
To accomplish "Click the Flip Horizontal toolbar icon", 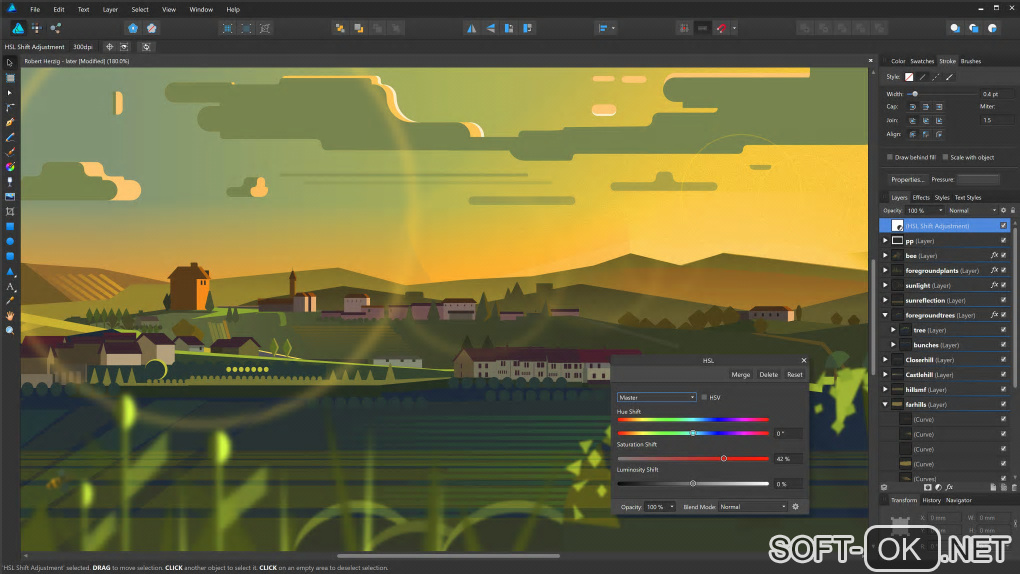I will (x=472, y=28).
